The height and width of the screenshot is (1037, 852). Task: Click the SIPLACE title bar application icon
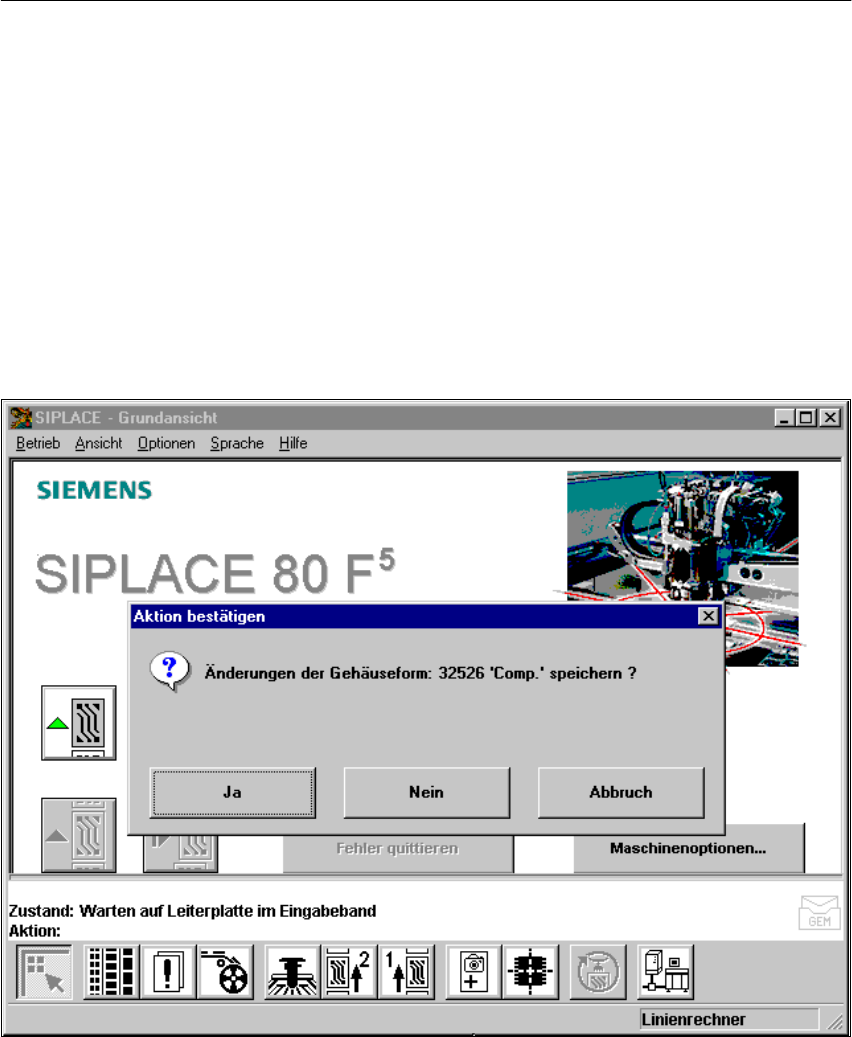point(21,418)
